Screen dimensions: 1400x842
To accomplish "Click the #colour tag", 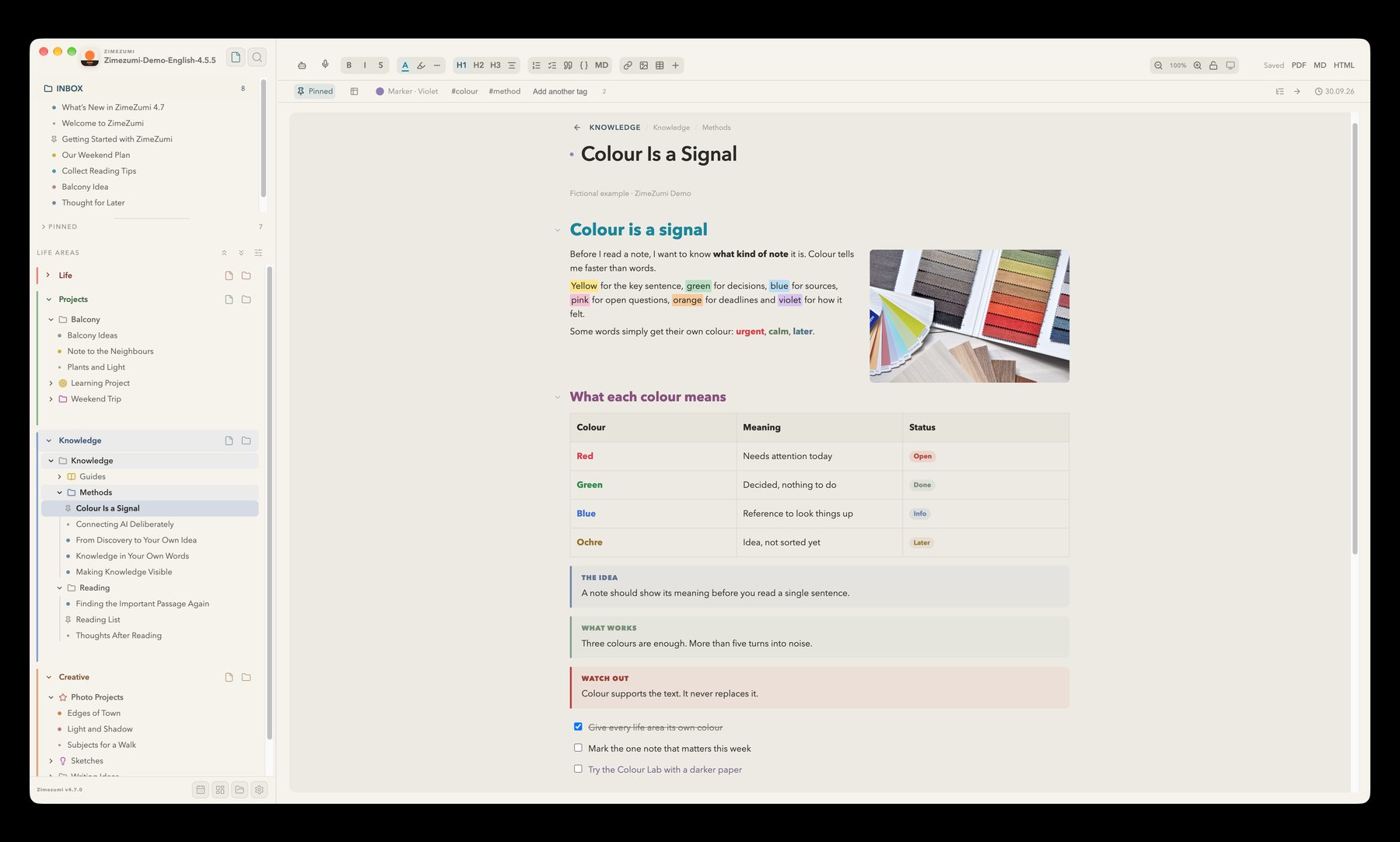I will (464, 91).
